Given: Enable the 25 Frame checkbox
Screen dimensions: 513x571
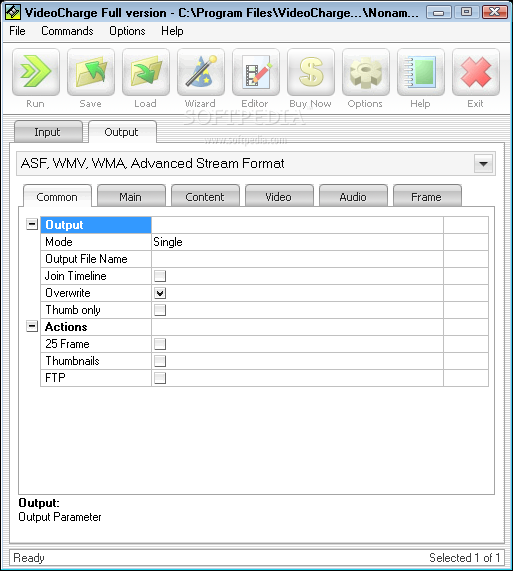Looking at the screenshot, I should (160, 344).
